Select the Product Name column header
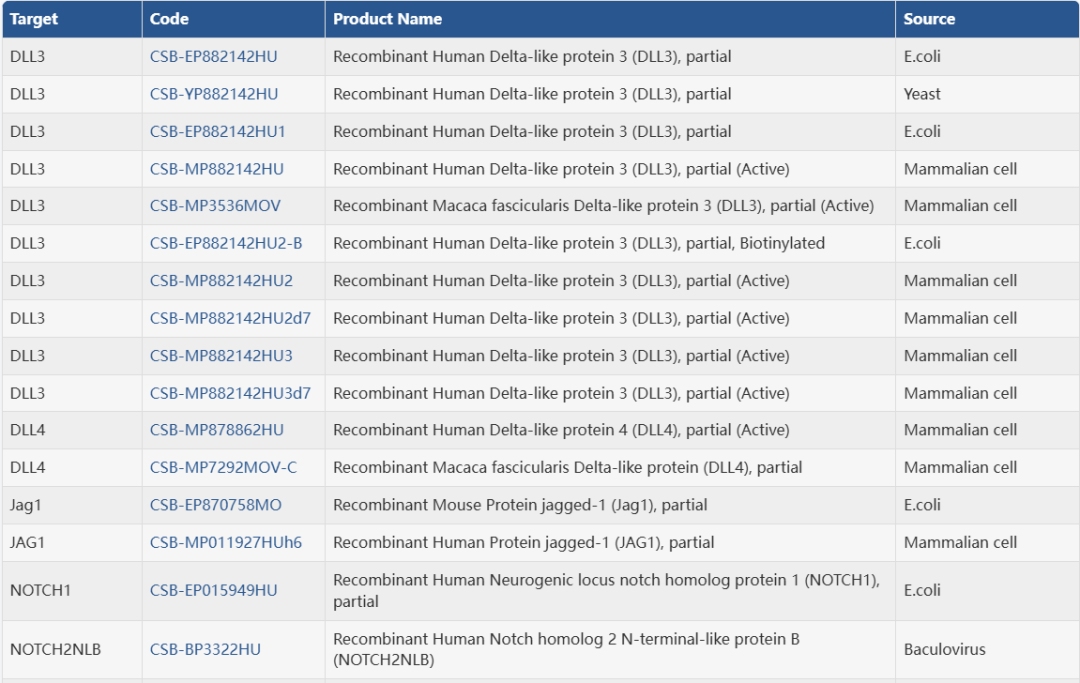Viewport: 1080px width, 683px height. click(387, 19)
